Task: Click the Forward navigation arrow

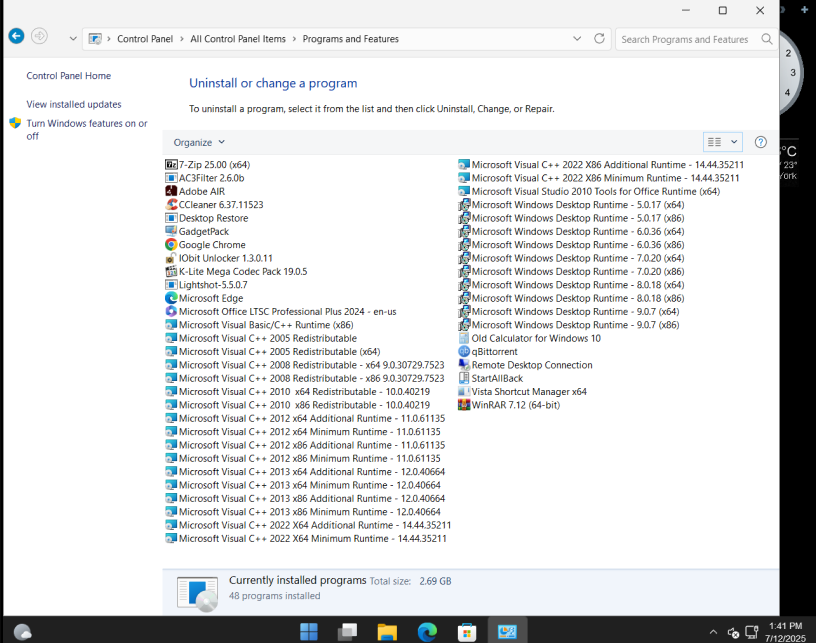Action: 40,36
